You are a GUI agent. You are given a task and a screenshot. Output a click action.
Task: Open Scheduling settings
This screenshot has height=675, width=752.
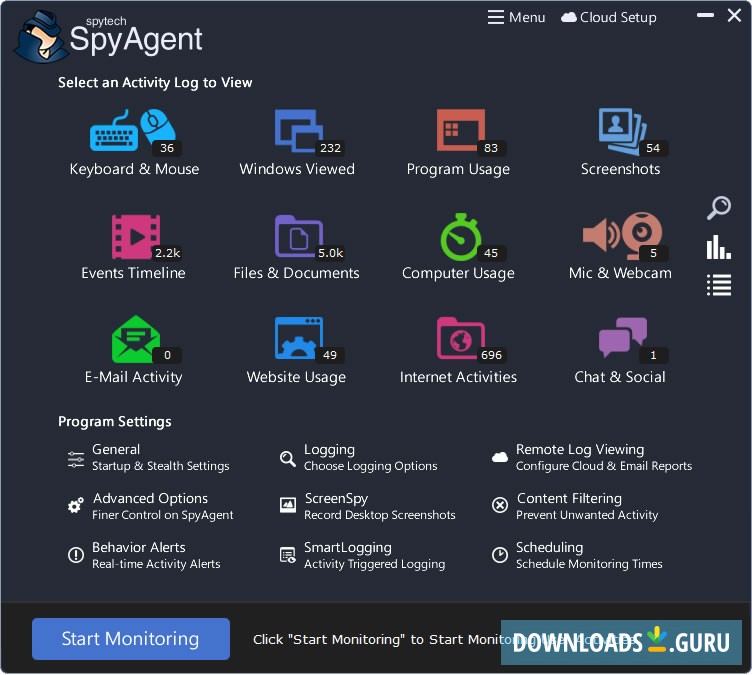pyautogui.click(x=549, y=547)
